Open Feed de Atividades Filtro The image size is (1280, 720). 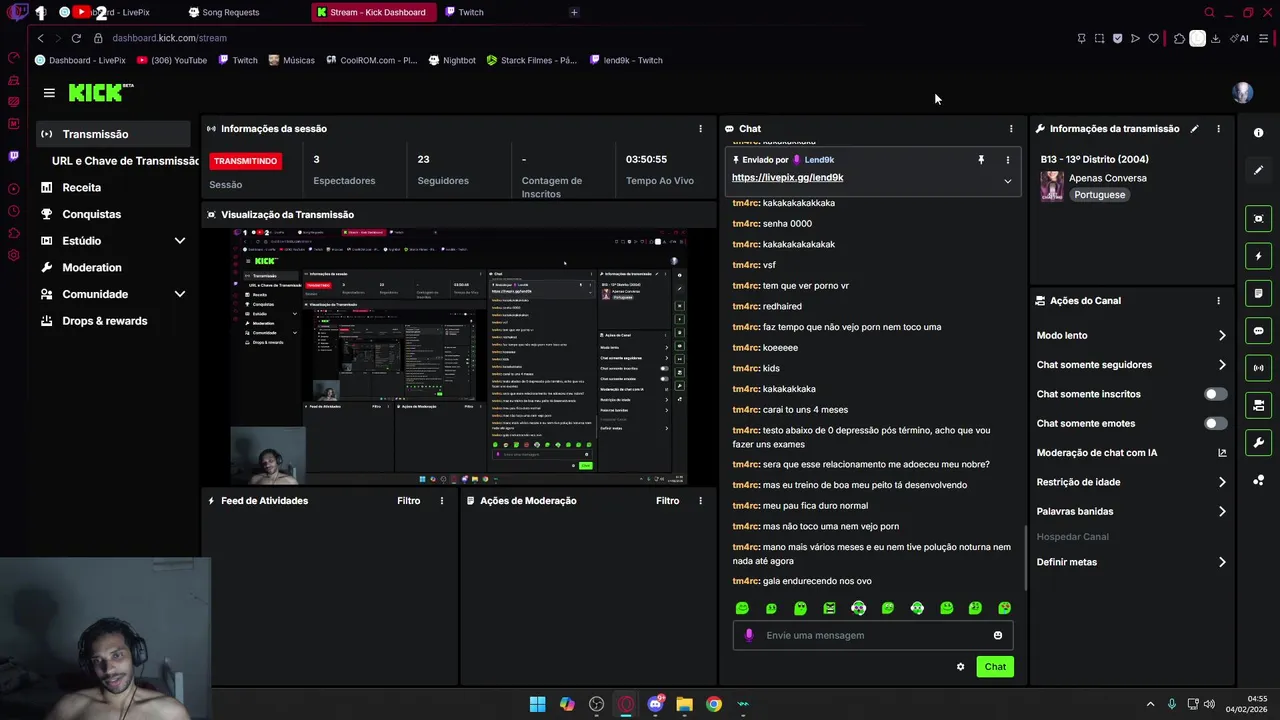click(408, 501)
